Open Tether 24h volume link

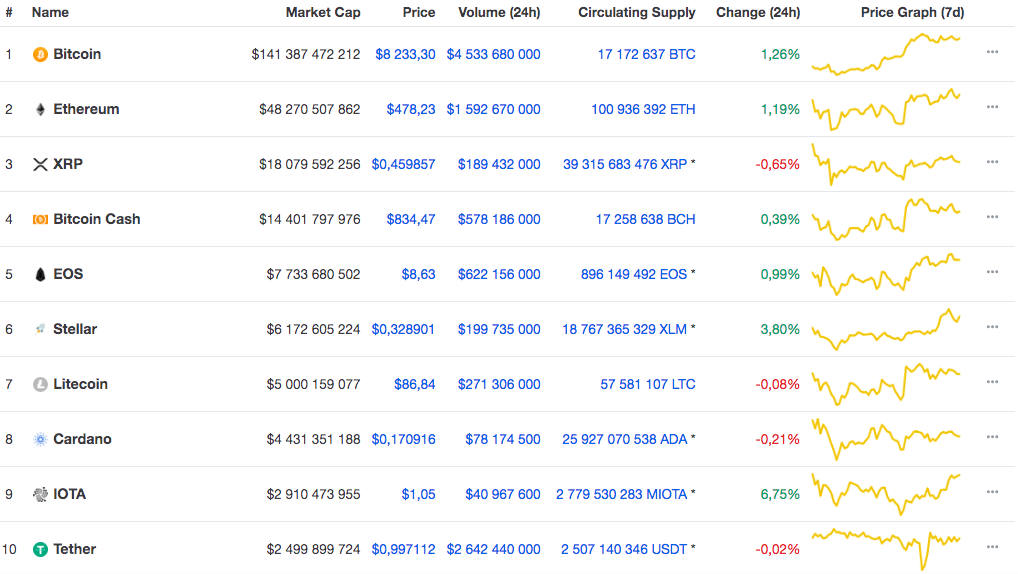(493, 549)
